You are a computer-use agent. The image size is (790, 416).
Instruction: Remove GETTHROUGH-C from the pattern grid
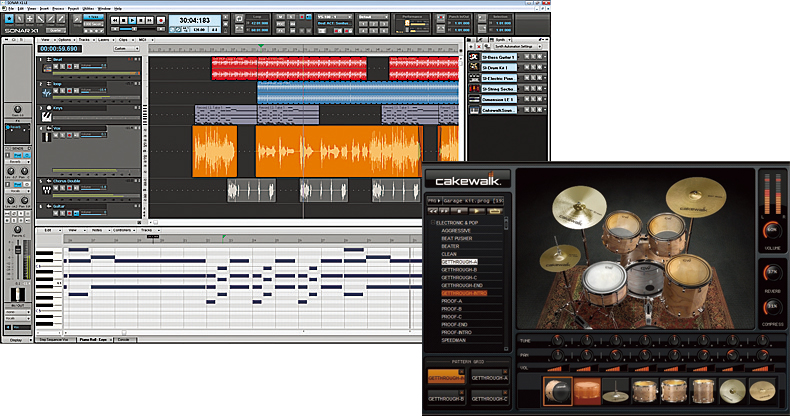(505, 392)
